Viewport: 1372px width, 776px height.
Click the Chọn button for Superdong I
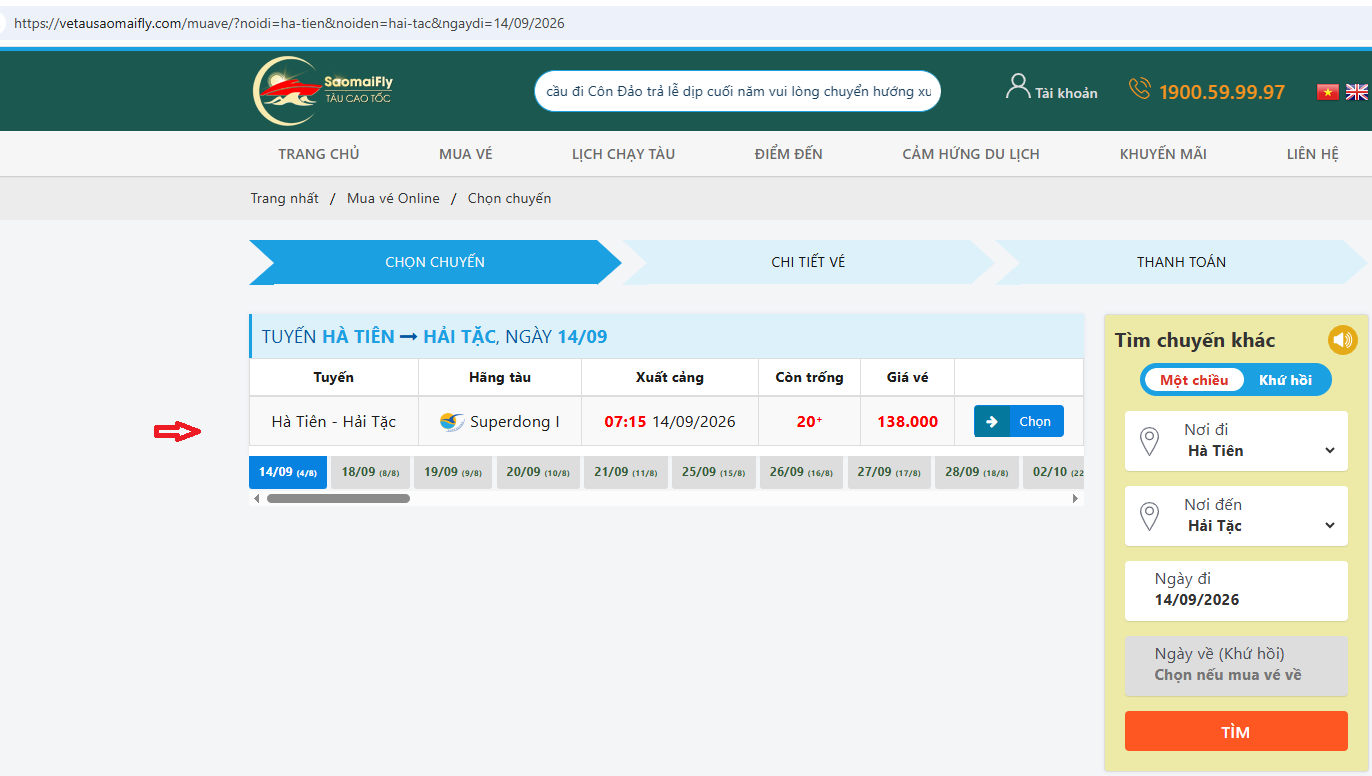(x=1019, y=421)
